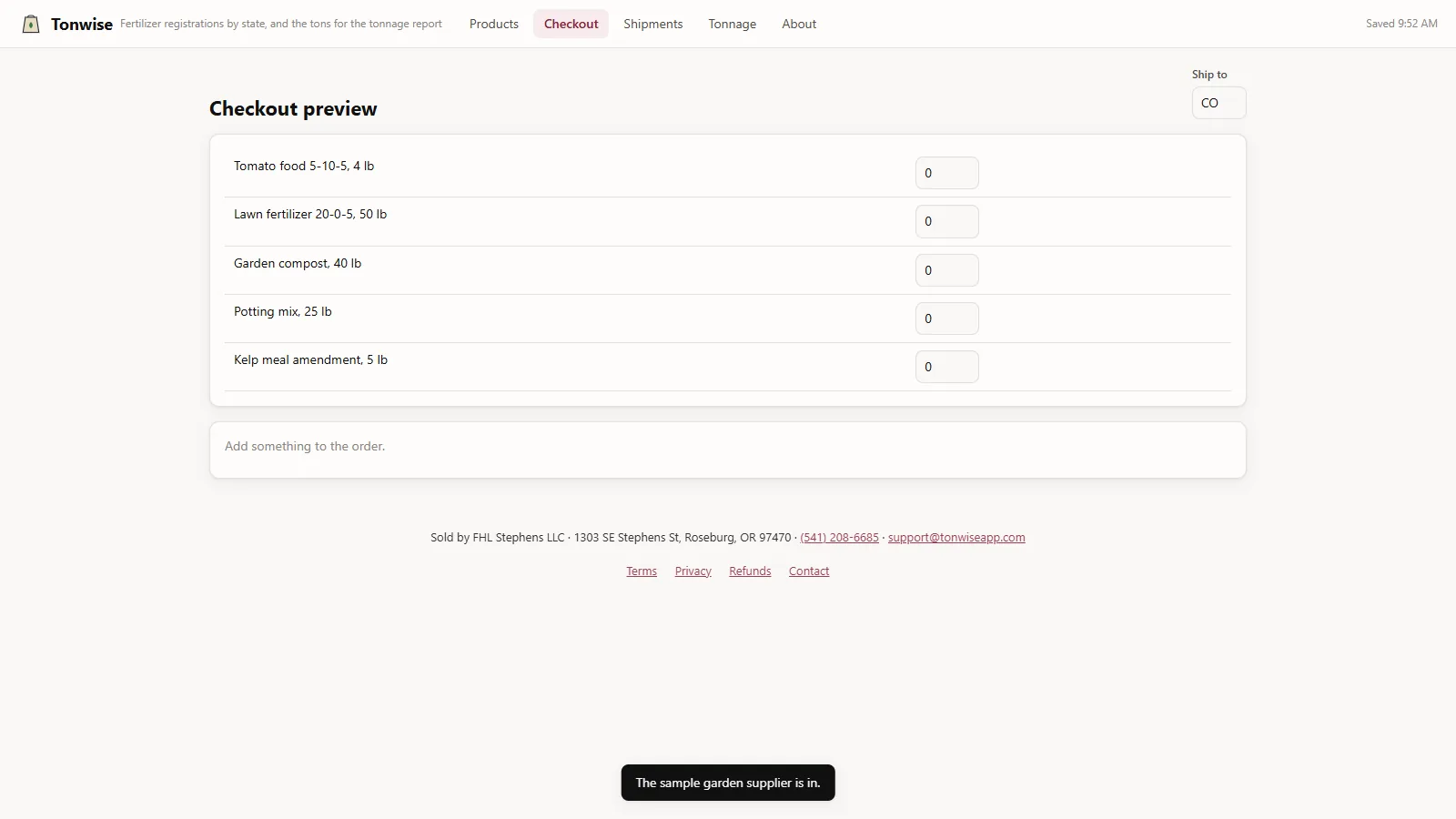Image resolution: width=1456 pixels, height=819 pixels.
Task: Click the 'Tomato food 5-10-5, 4 lb' label
Action: 304,166
